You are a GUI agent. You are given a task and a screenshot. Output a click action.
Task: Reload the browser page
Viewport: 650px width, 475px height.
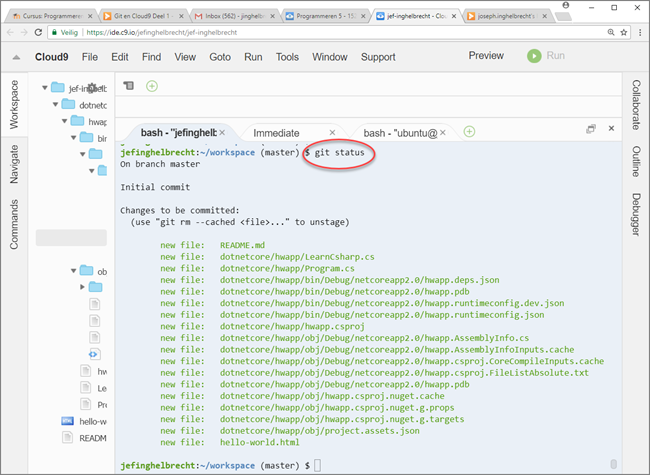tap(38, 32)
